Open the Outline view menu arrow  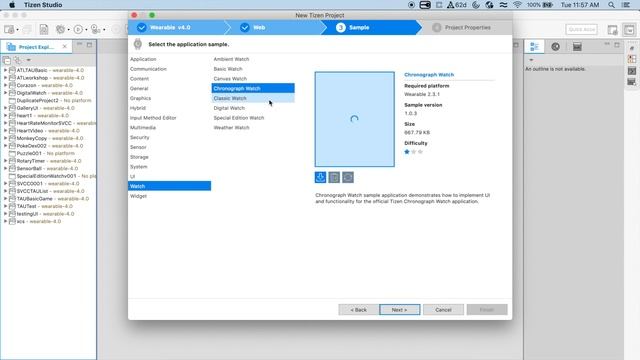tap(531, 60)
